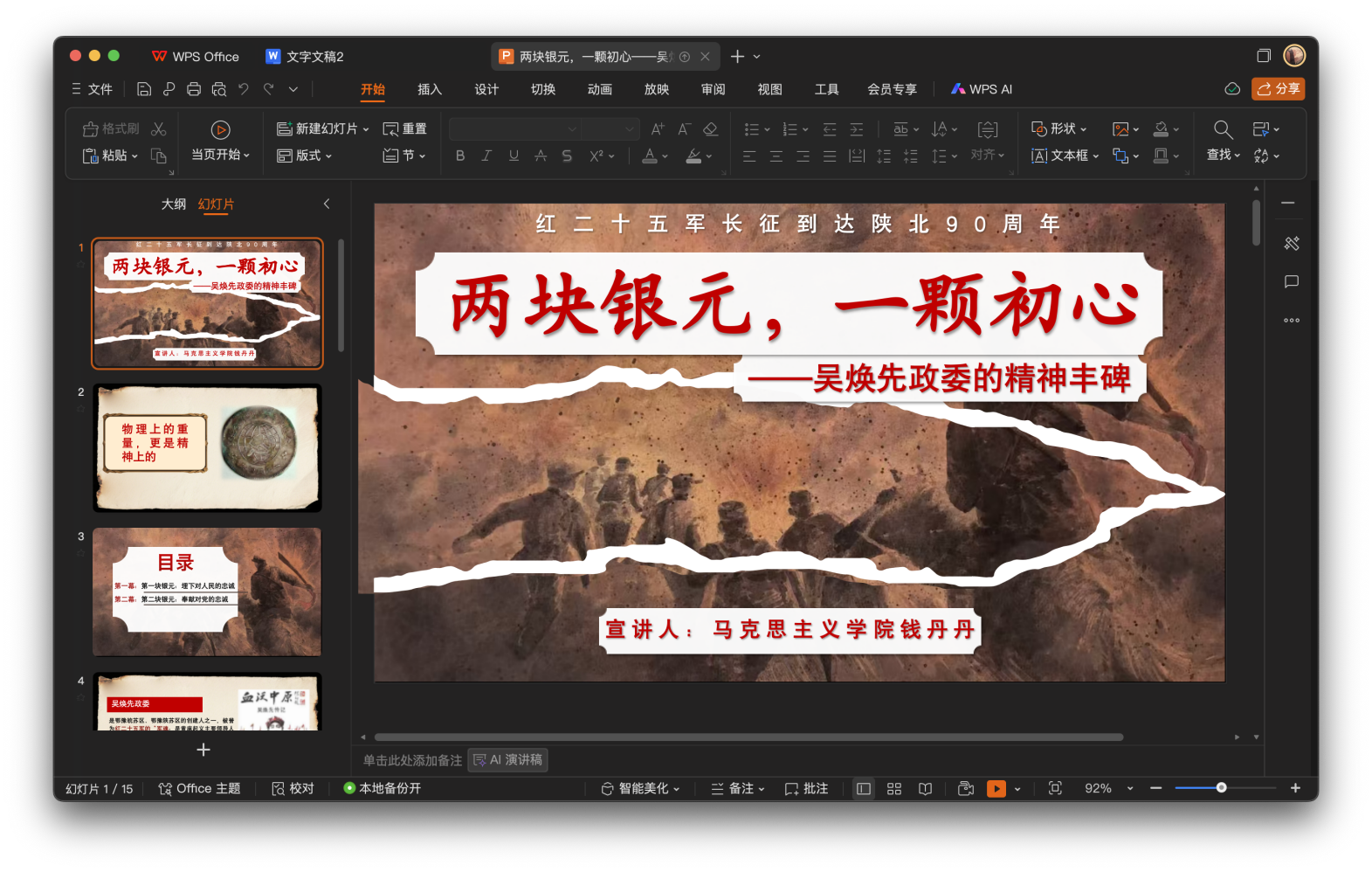Open the comments panel icon on right sidebar
This screenshot has width=1372, height=872.
pos(1292,281)
